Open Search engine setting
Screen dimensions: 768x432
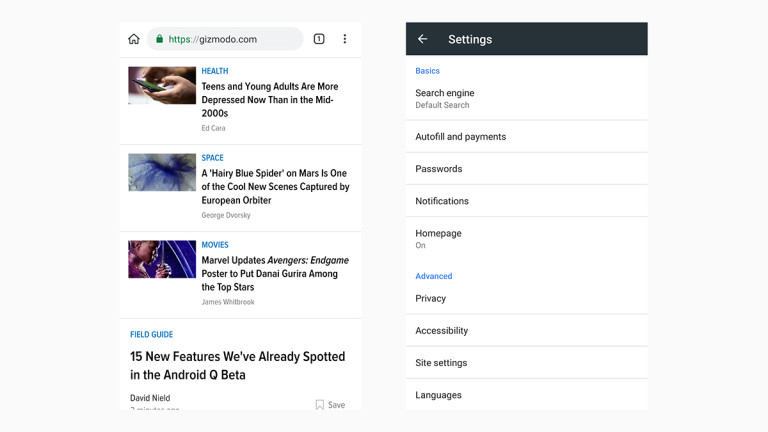527,98
